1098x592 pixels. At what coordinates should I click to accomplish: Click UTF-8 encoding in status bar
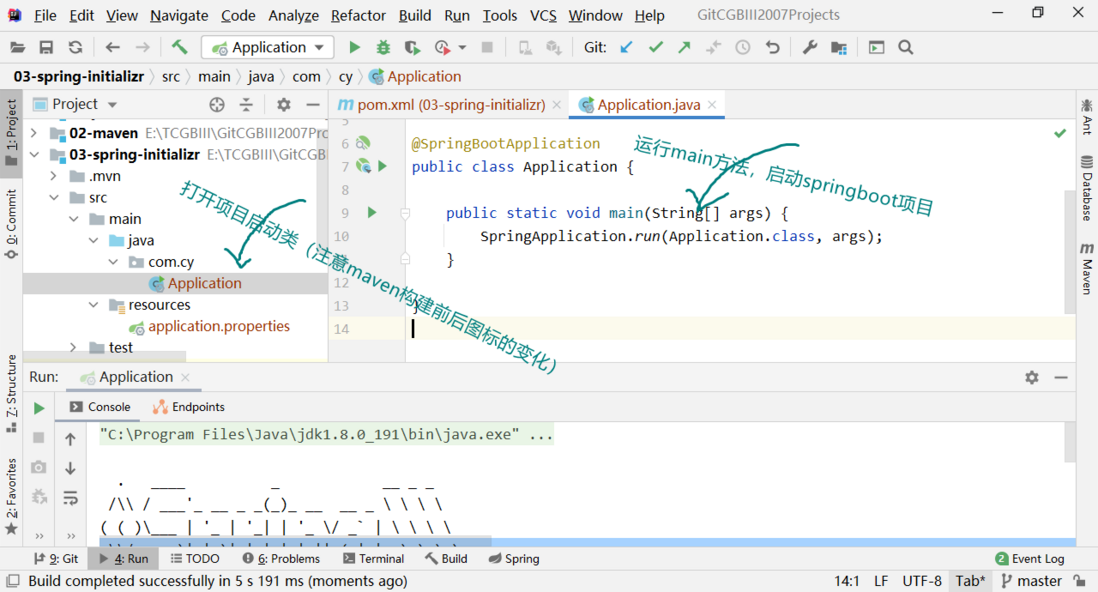[922, 581]
